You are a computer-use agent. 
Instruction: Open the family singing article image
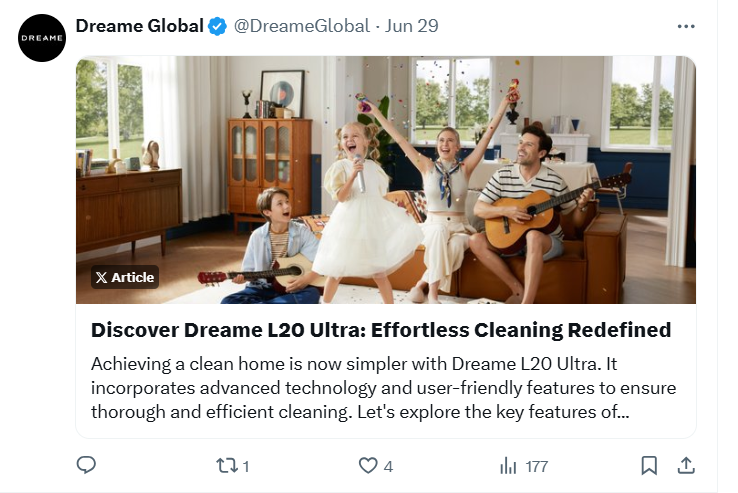tap(386, 180)
